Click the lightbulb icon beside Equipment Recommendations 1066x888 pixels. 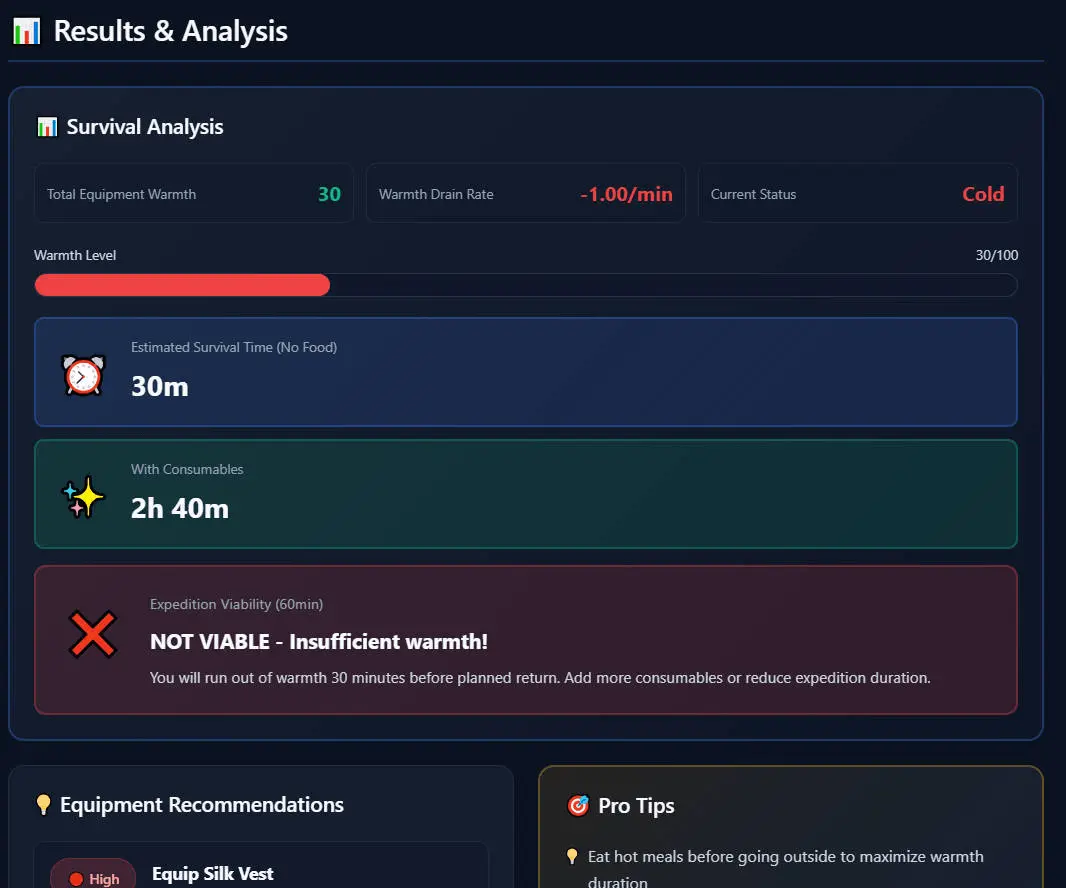click(43, 805)
